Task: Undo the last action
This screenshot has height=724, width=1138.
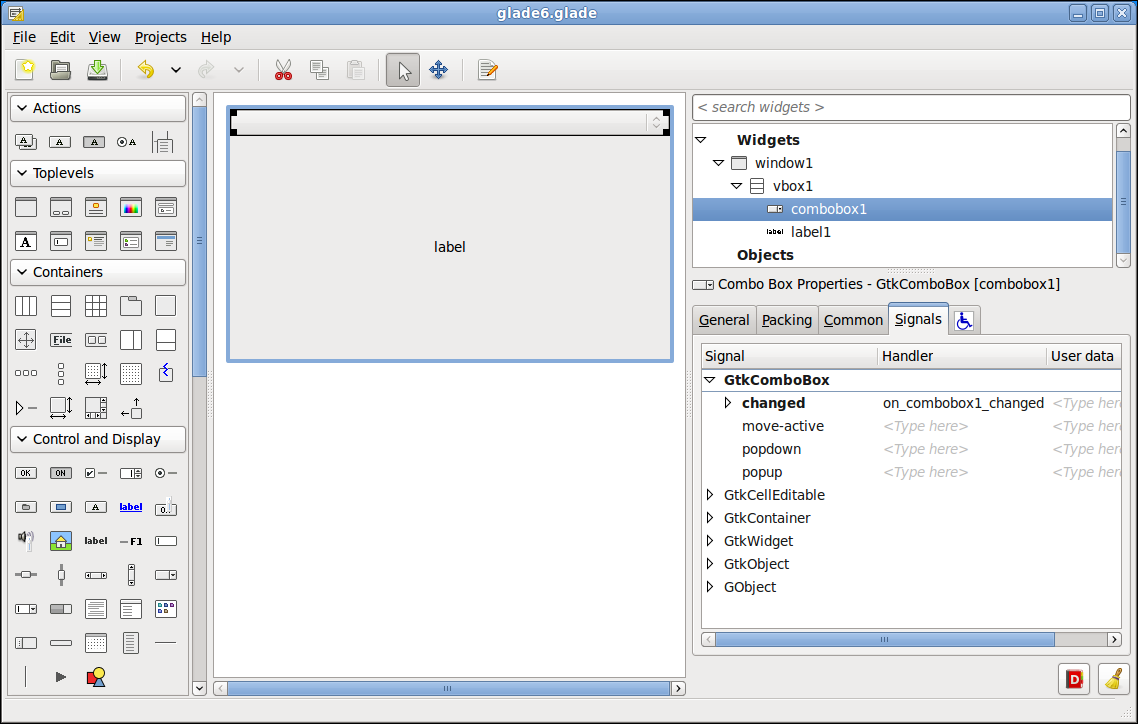Action: pyautogui.click(x=146, y=70)
